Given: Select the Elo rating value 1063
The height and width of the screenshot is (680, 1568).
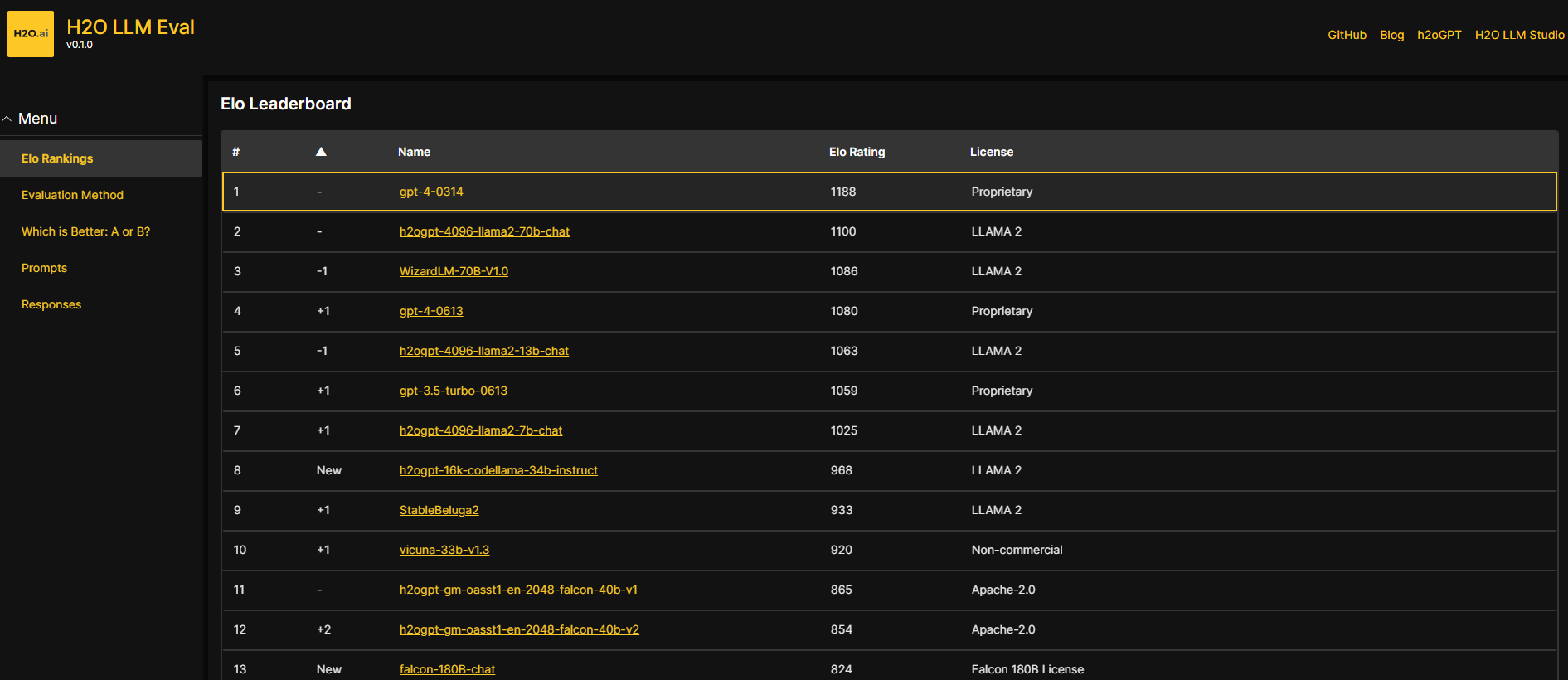Looking at the screenshot, I should 844,351.
